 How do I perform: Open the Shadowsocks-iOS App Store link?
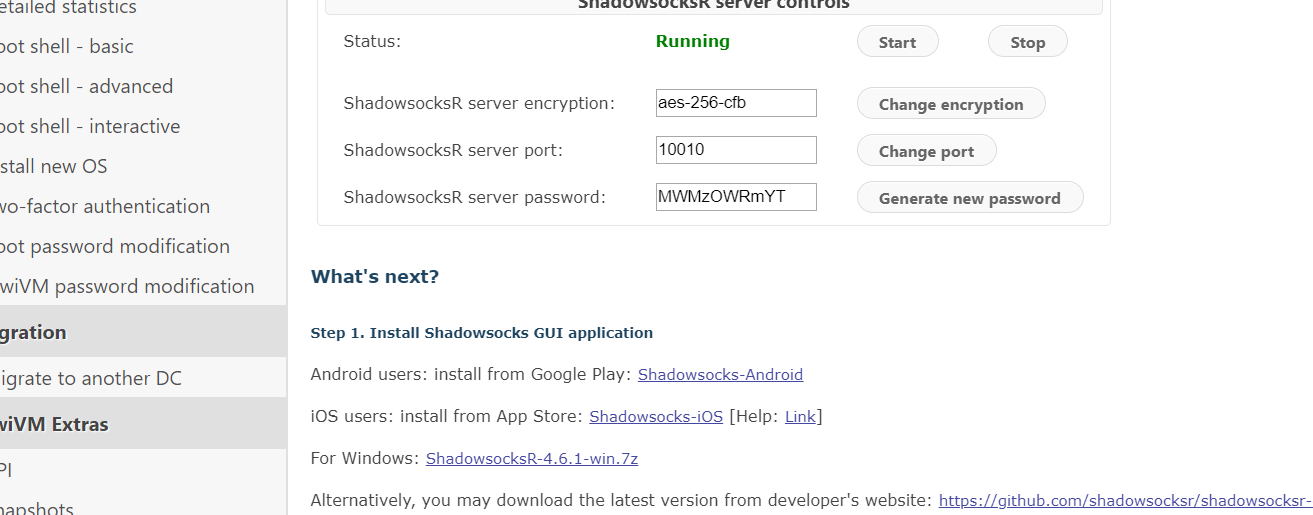656,417
